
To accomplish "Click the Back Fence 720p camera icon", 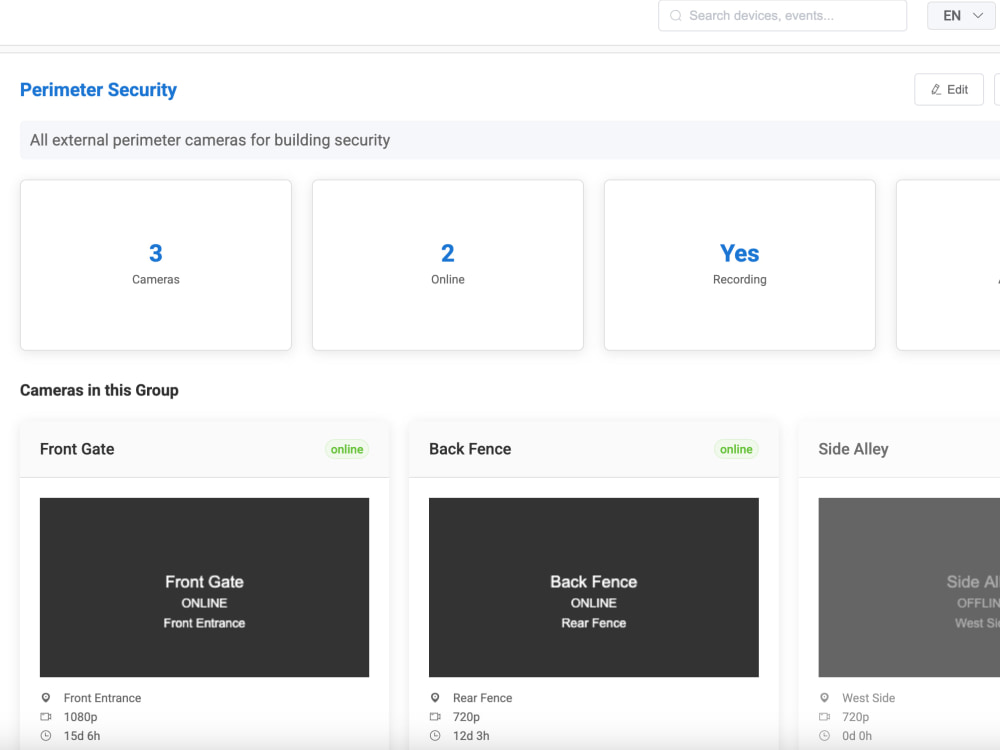I will [435, 717].
